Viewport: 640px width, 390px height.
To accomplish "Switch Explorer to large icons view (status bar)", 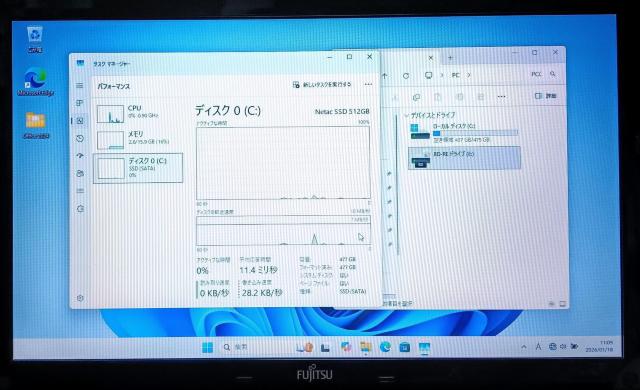I will click(x=562, y=304).
